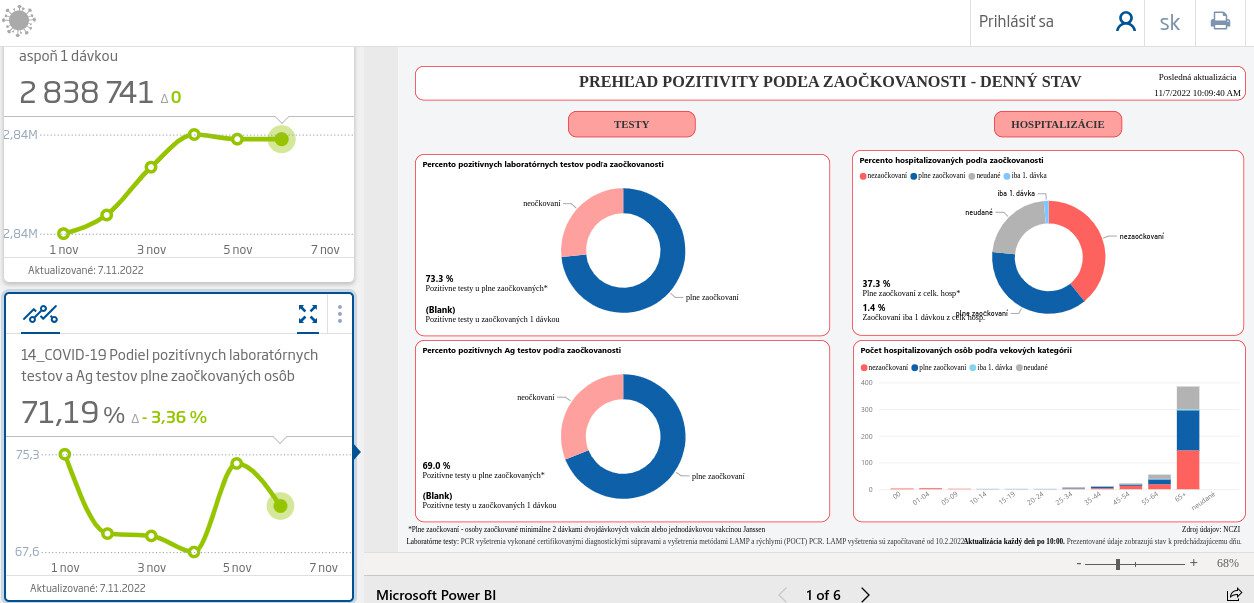The width and height of the screenshot is (1254, 603).
Task: Click the HOSPITALIZÁCIE button
Action: (x=1057, y=125)
